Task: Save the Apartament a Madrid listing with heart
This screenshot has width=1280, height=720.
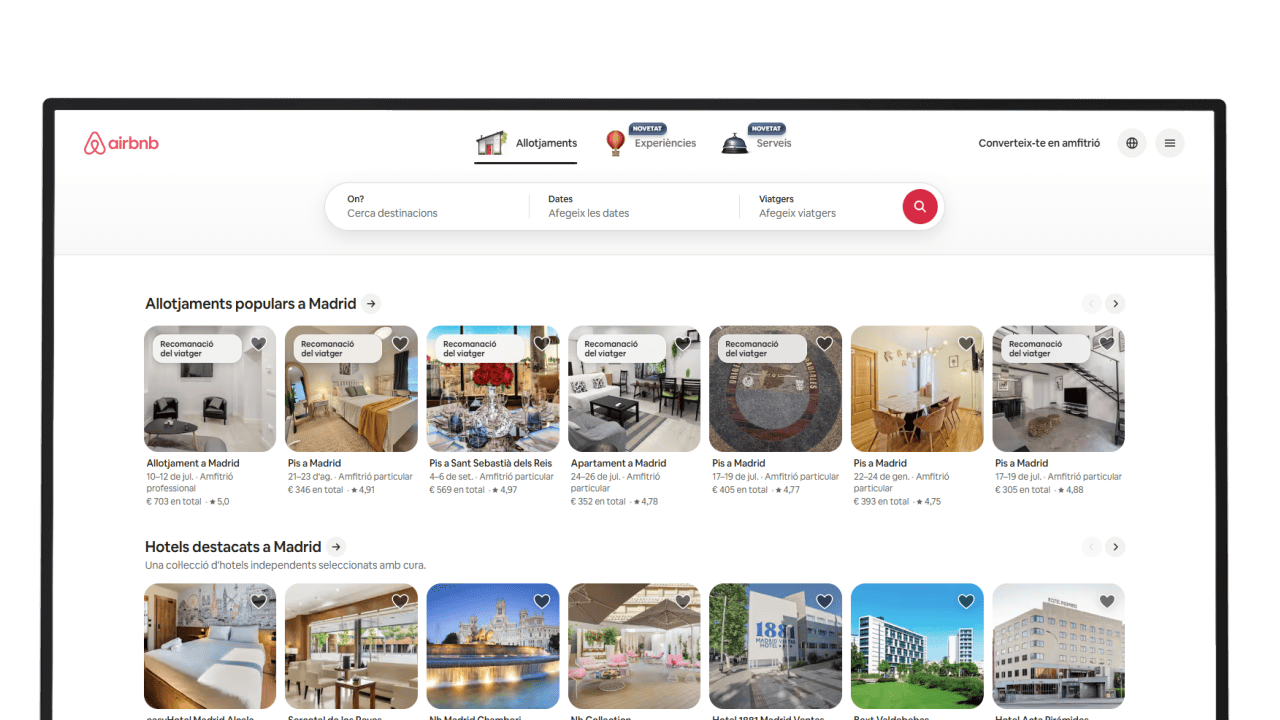Action: click(683, 344)
